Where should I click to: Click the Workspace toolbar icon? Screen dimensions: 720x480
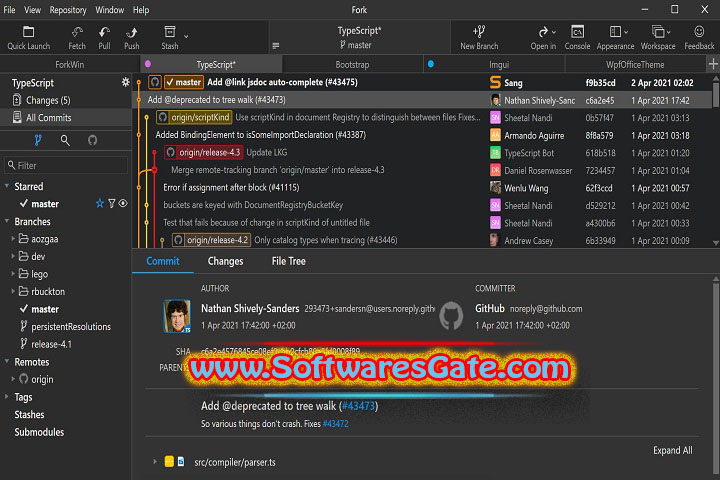click(658, 38)
